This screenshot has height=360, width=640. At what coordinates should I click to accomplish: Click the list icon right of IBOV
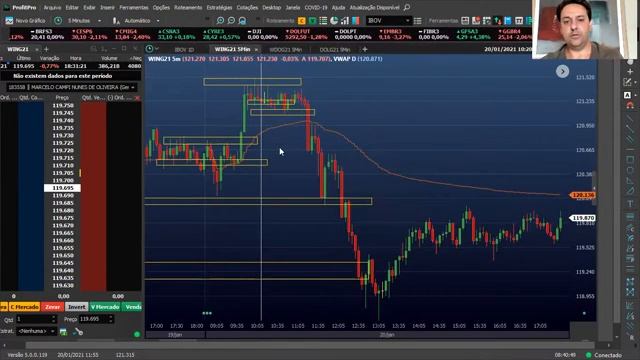[418, 21]
